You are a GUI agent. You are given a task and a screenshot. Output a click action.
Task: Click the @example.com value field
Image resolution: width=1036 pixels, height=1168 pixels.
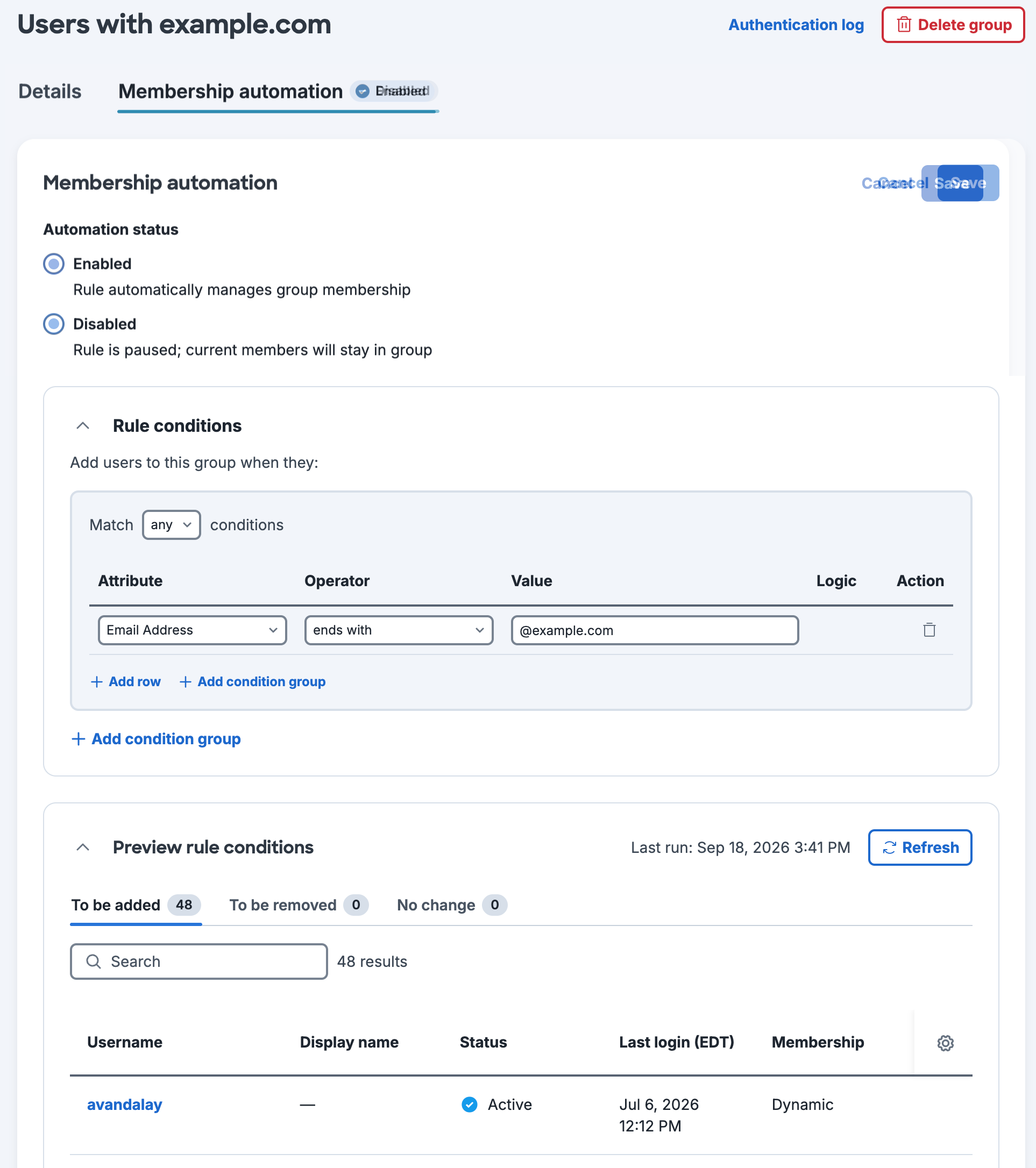tap(655, 630)
